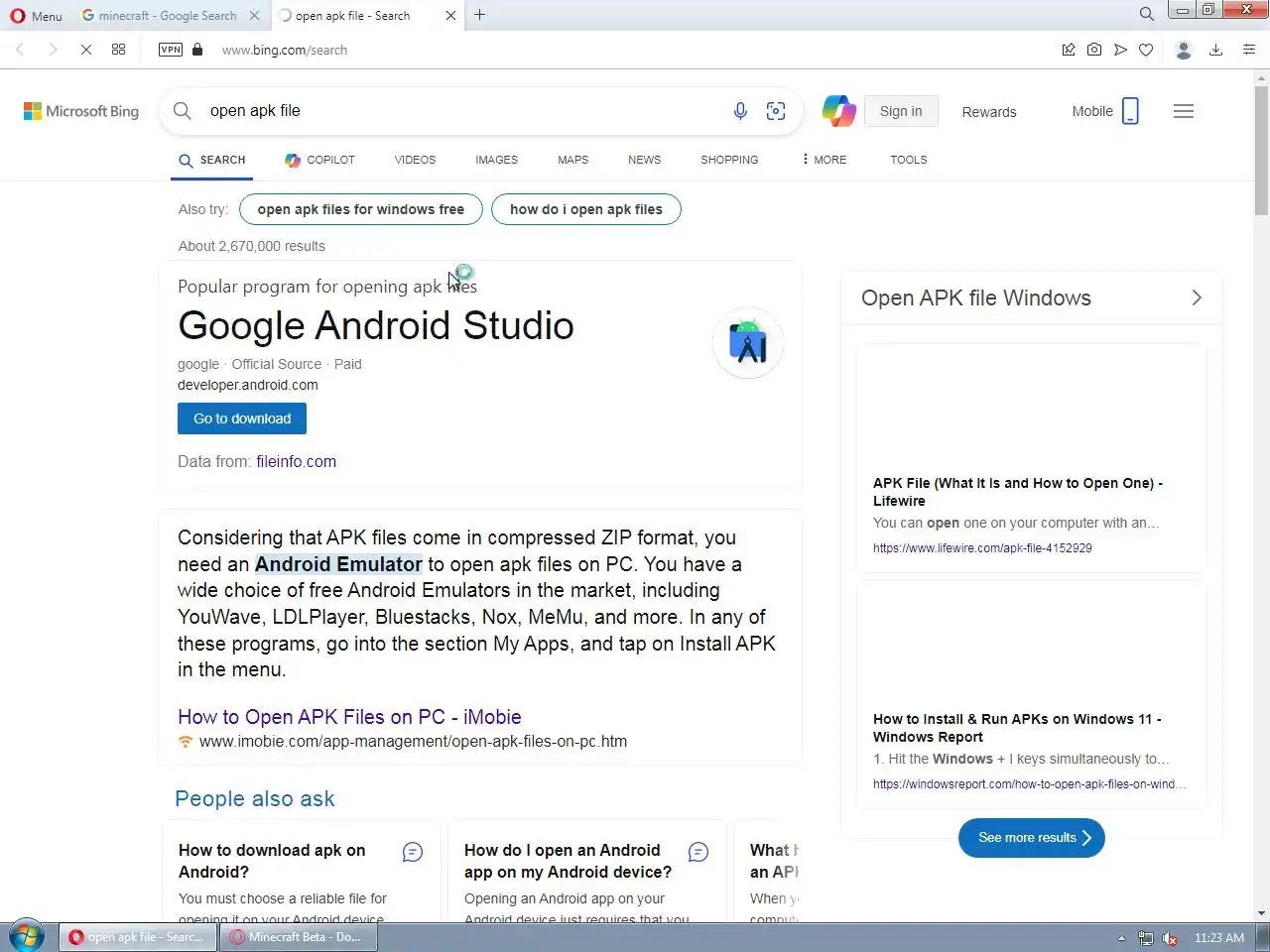Open the Lifewire APK File article
Screen dimensions: 1270x952
(x=1018, y=492)
